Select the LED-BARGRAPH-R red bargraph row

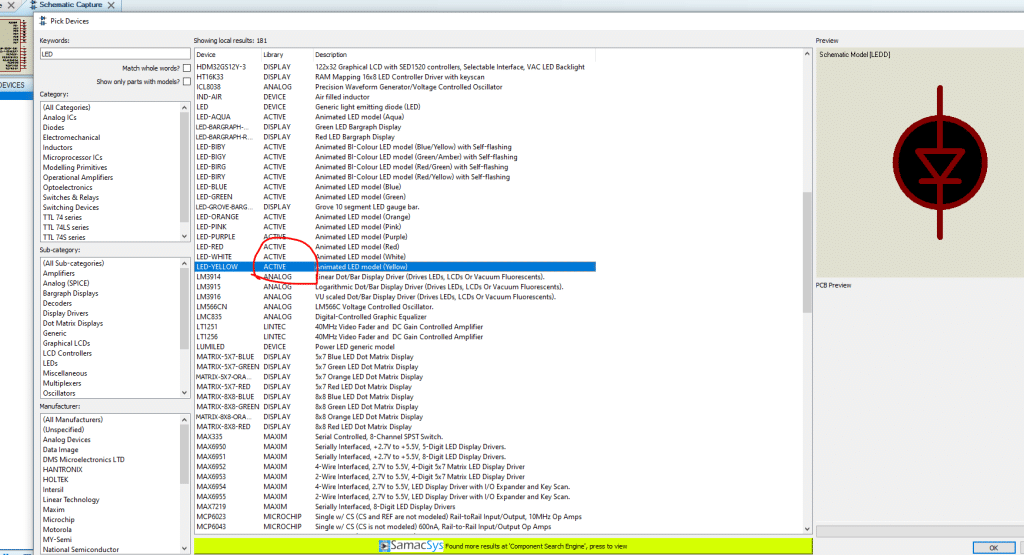(x=395, y=137)
